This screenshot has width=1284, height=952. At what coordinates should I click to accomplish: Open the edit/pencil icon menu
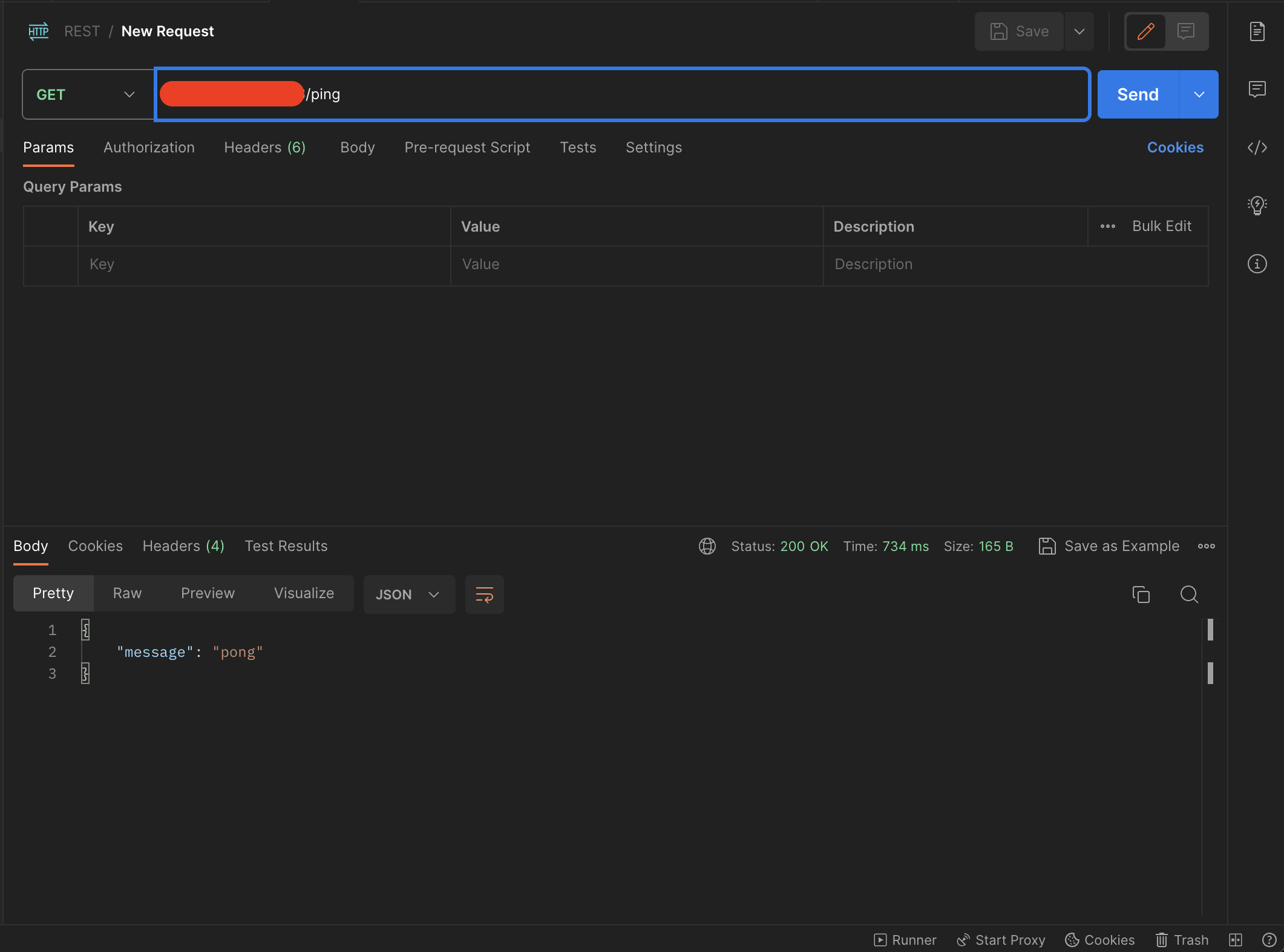[x=1146, y=31]
